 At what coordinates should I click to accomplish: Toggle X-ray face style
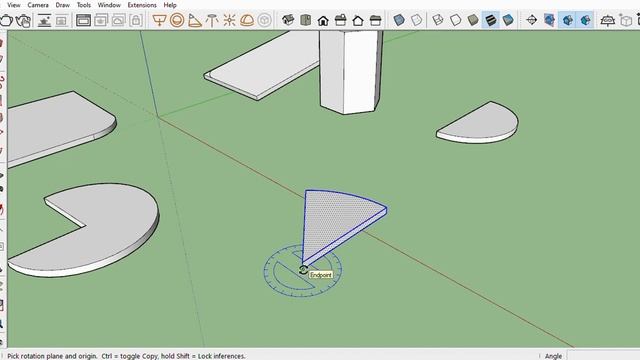pyautogui.click(x=399, y=20)
